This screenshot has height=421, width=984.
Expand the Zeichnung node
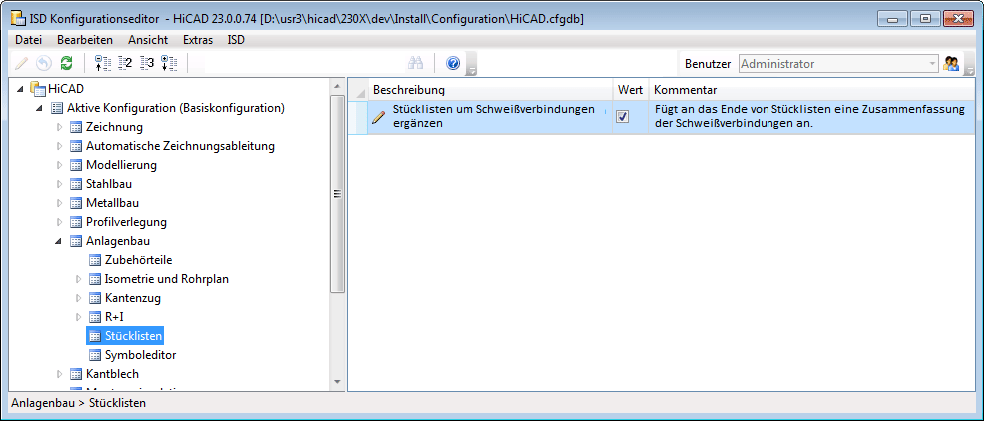(60, 127)
